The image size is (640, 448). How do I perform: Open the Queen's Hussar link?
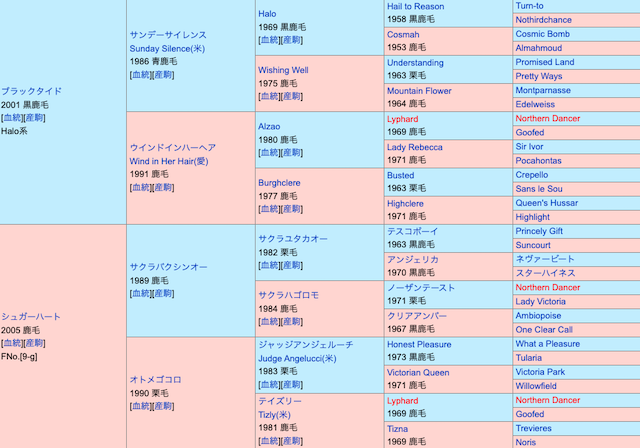point(547,203)
